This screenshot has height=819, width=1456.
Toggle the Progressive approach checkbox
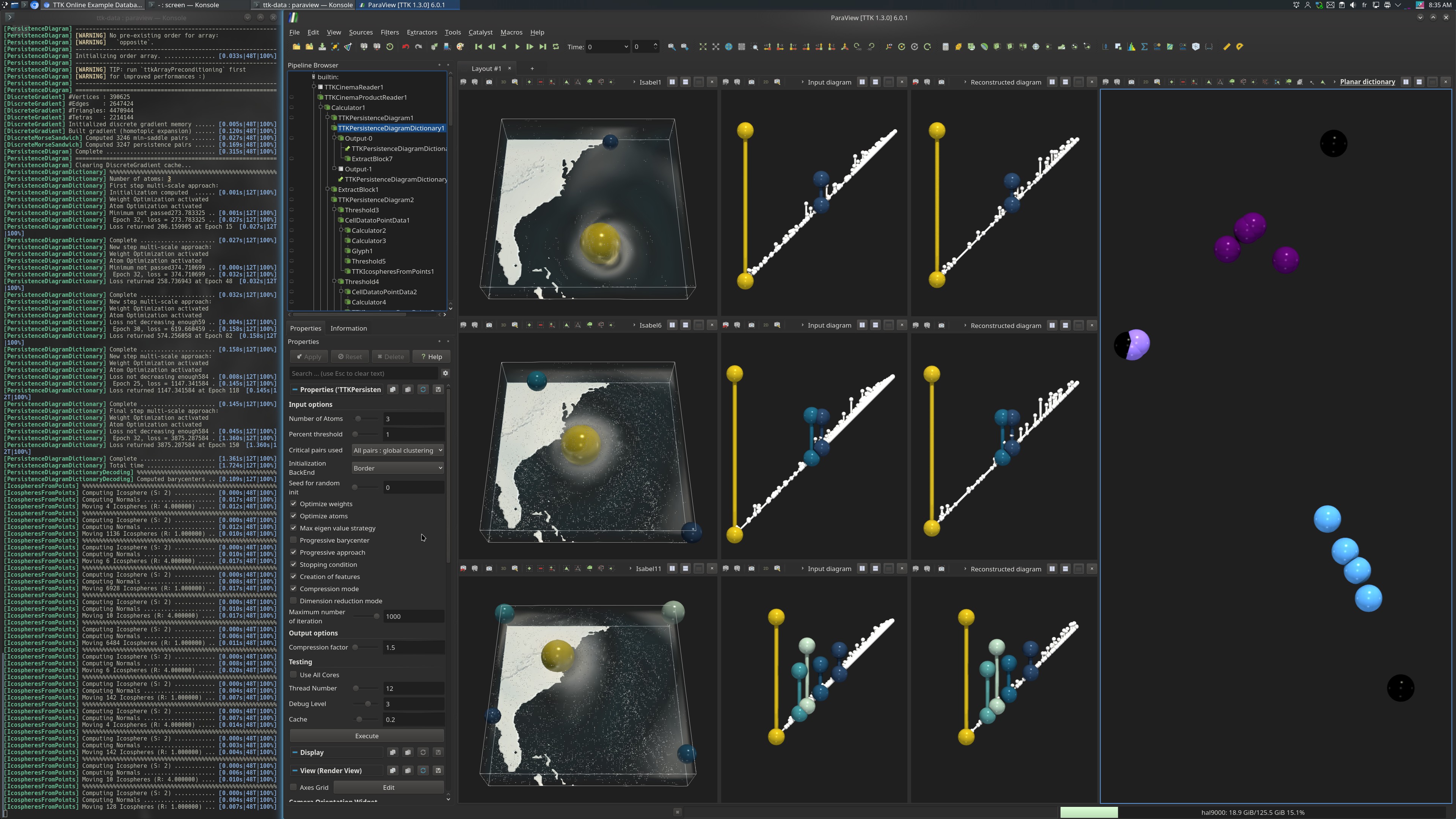(293, 552)
